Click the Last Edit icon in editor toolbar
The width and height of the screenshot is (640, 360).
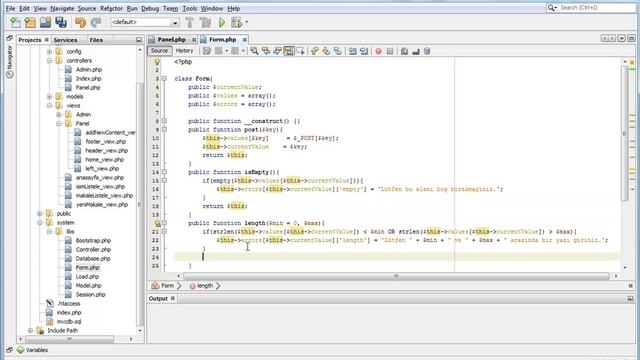207,51
